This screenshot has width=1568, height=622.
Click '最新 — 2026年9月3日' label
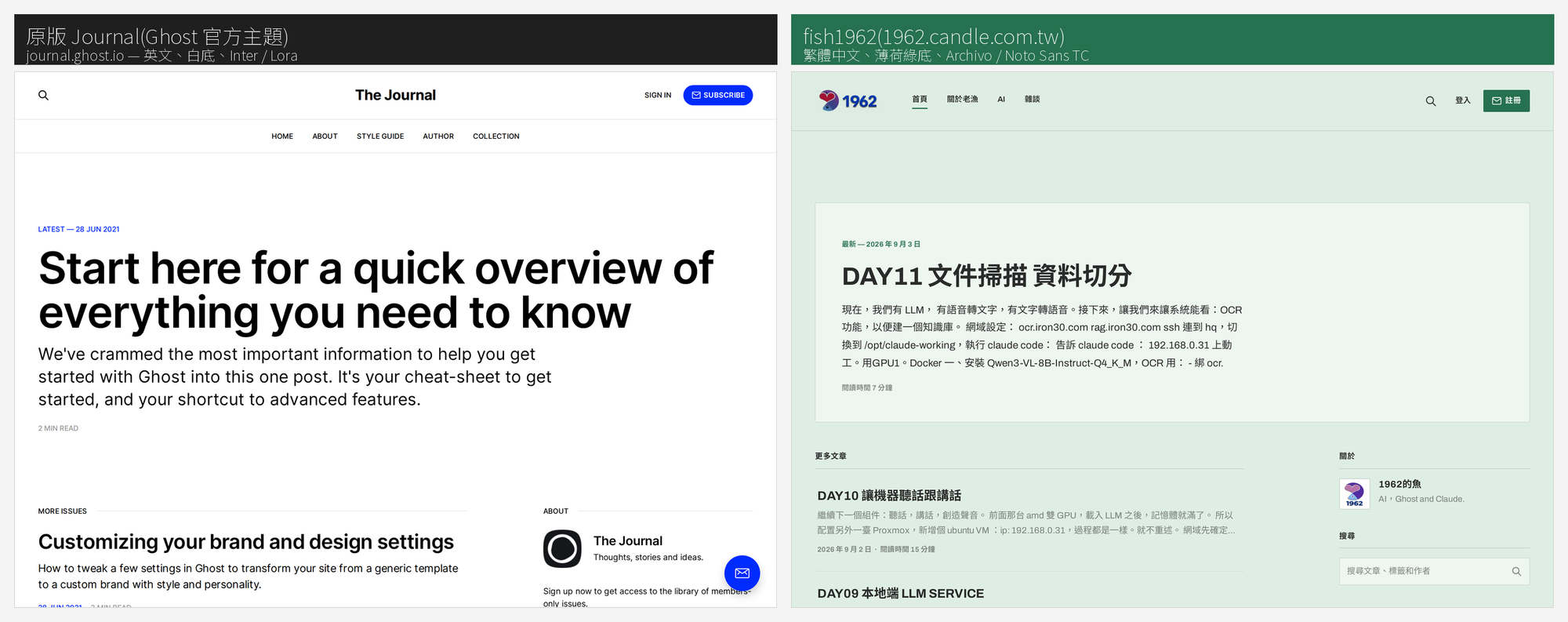pyautogui.click(x=880, y=245)
